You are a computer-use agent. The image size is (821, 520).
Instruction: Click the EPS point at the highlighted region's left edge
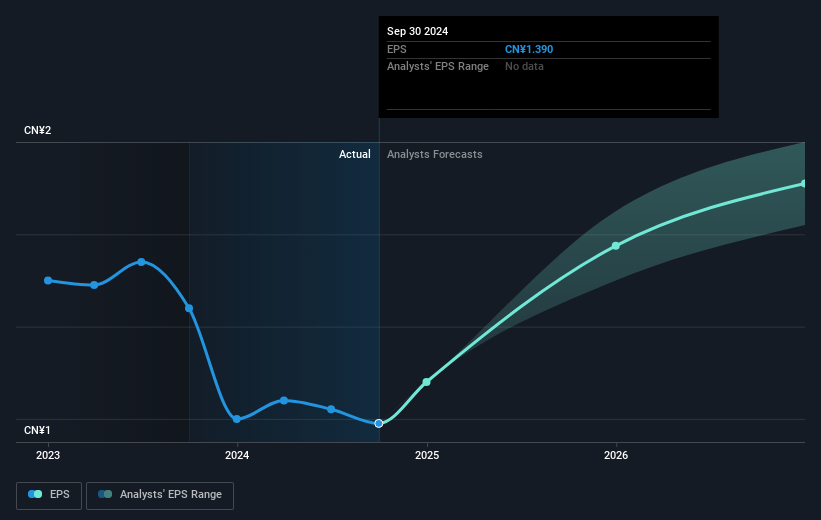pyautogui.click(x=189, y=308)
